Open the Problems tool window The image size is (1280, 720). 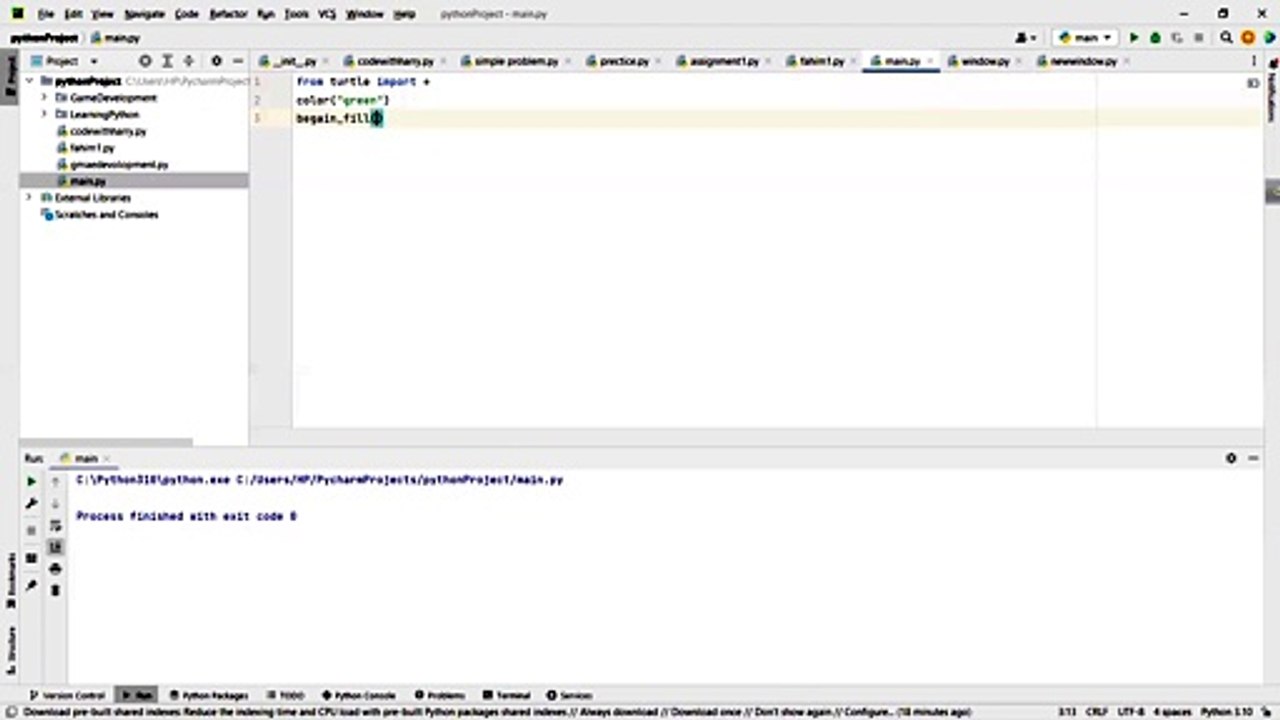pos(439,695)
